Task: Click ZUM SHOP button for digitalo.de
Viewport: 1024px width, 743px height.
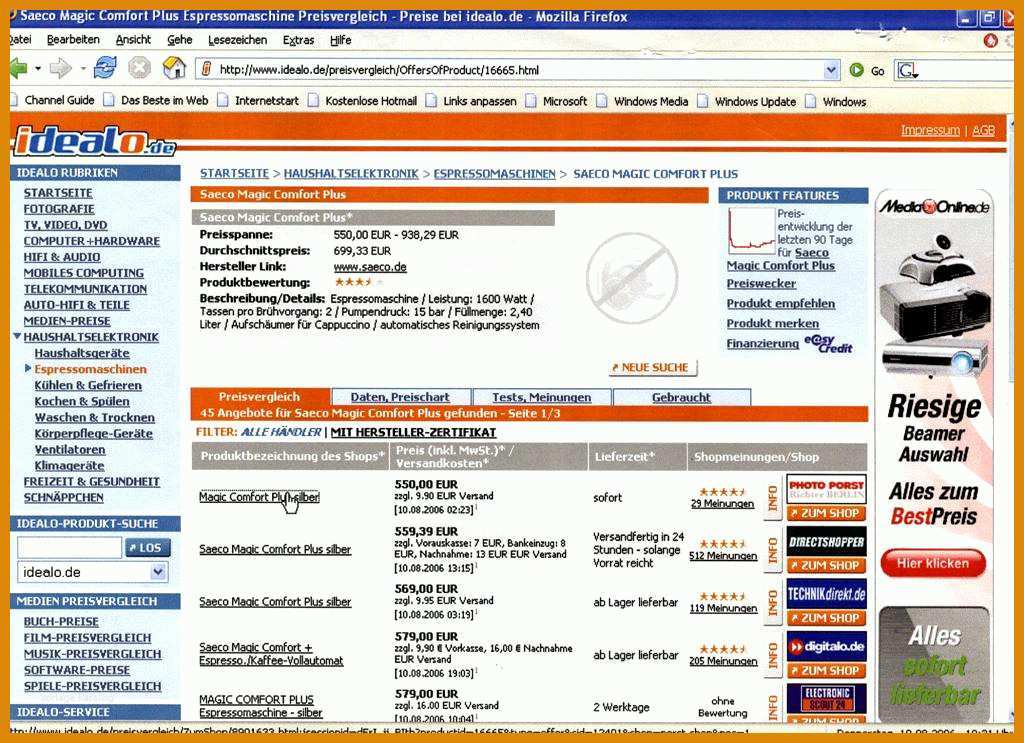Action: pyautogui.click(x=826, y=671)
